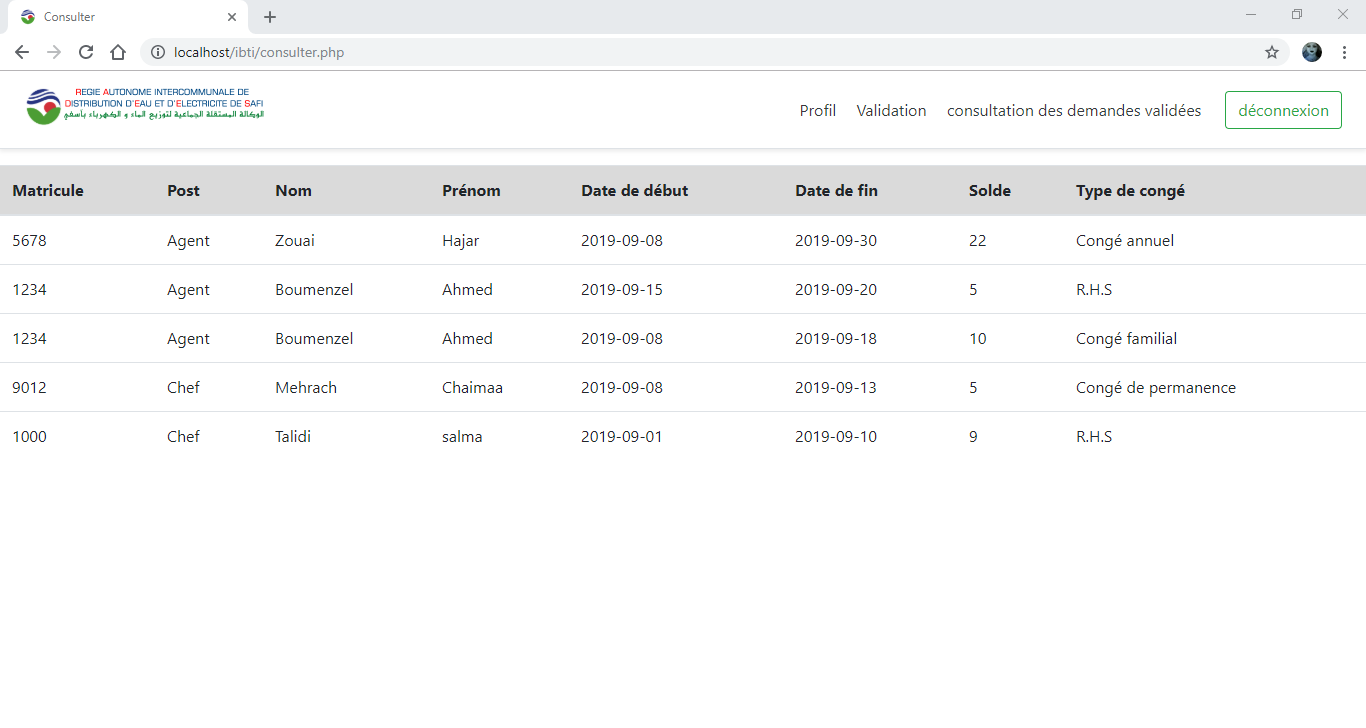This screenshot has width=1366, height=728.
Task: Reload the consulter.php page
Action: 86,51
